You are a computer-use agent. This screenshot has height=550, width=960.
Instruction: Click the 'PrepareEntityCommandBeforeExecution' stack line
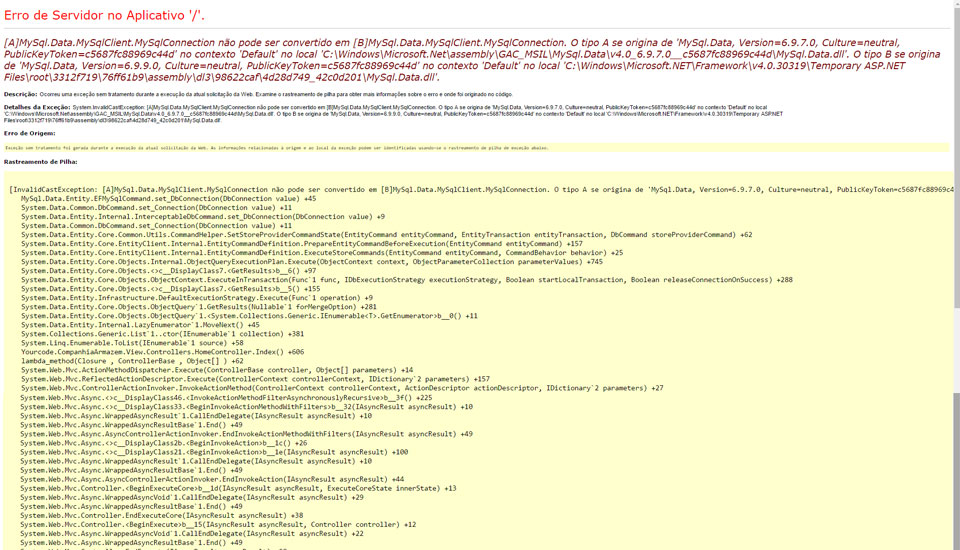point(302,243)
